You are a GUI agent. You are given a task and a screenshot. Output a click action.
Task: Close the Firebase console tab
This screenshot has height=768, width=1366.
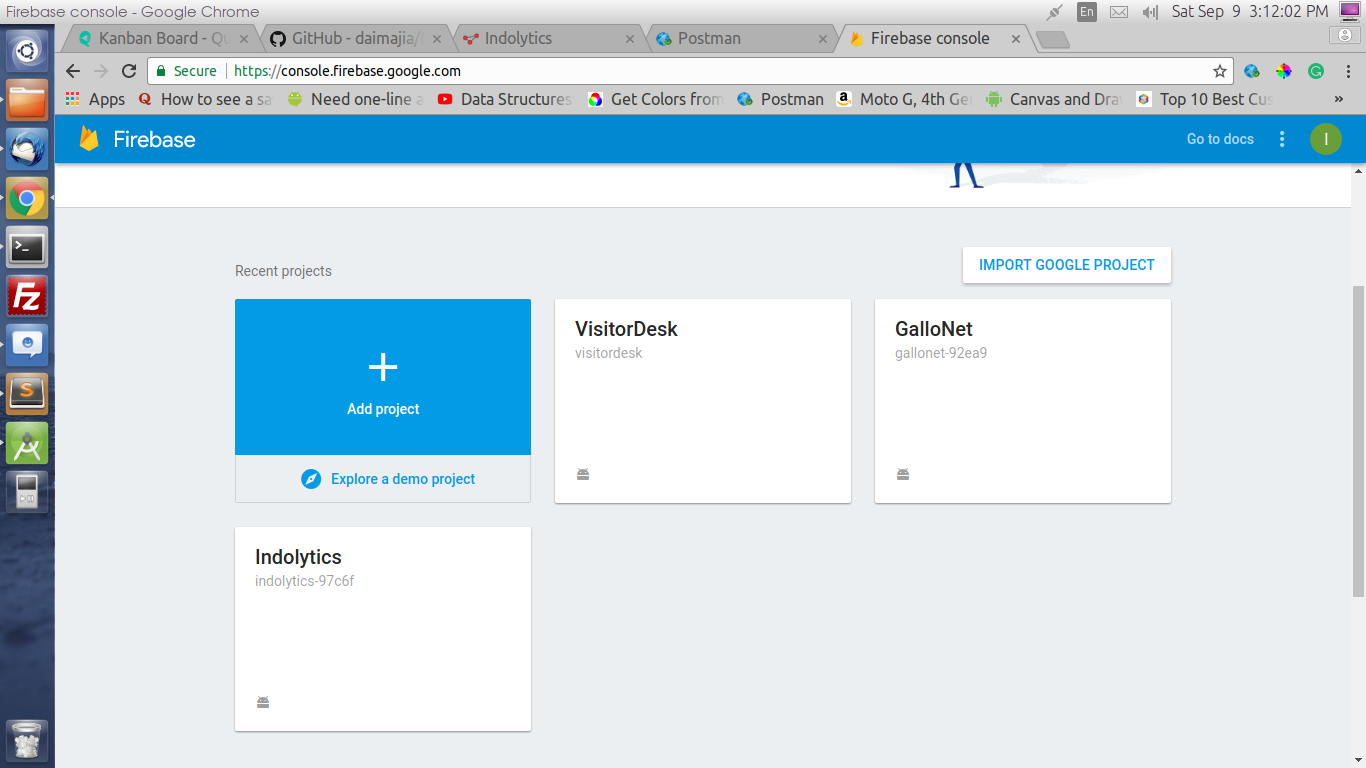coord(1015,39)
